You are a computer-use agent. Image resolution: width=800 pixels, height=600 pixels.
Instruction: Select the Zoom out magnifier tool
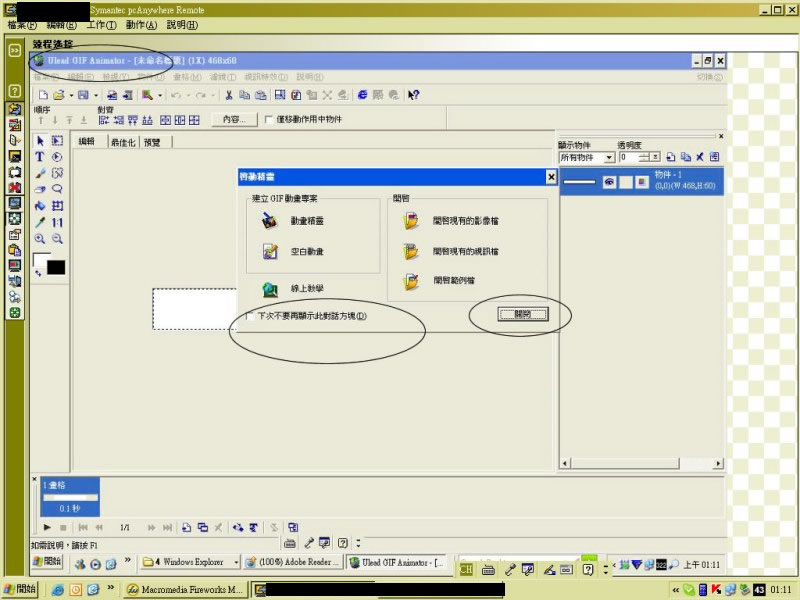click(x=57, y=238)
